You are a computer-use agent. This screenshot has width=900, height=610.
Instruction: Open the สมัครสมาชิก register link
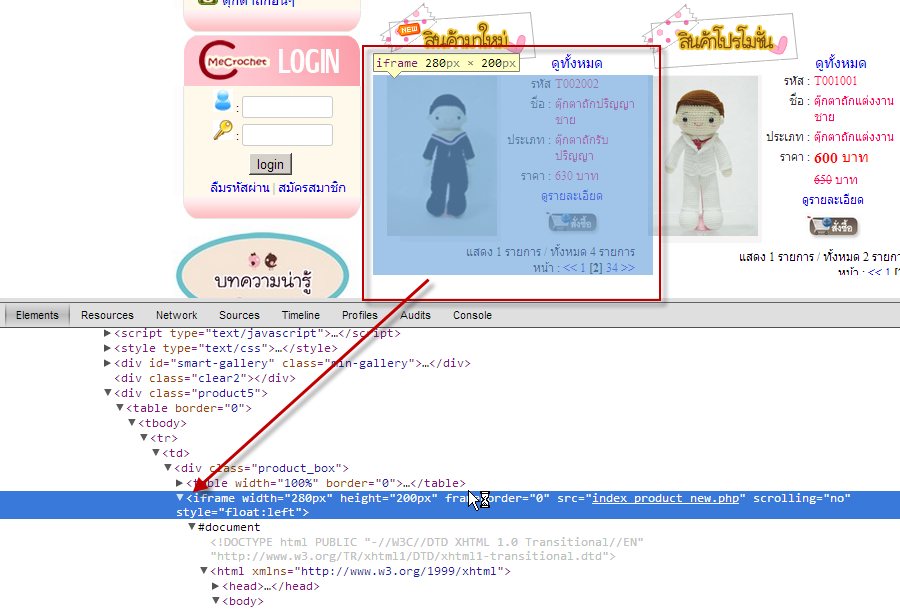pos(312,188)
